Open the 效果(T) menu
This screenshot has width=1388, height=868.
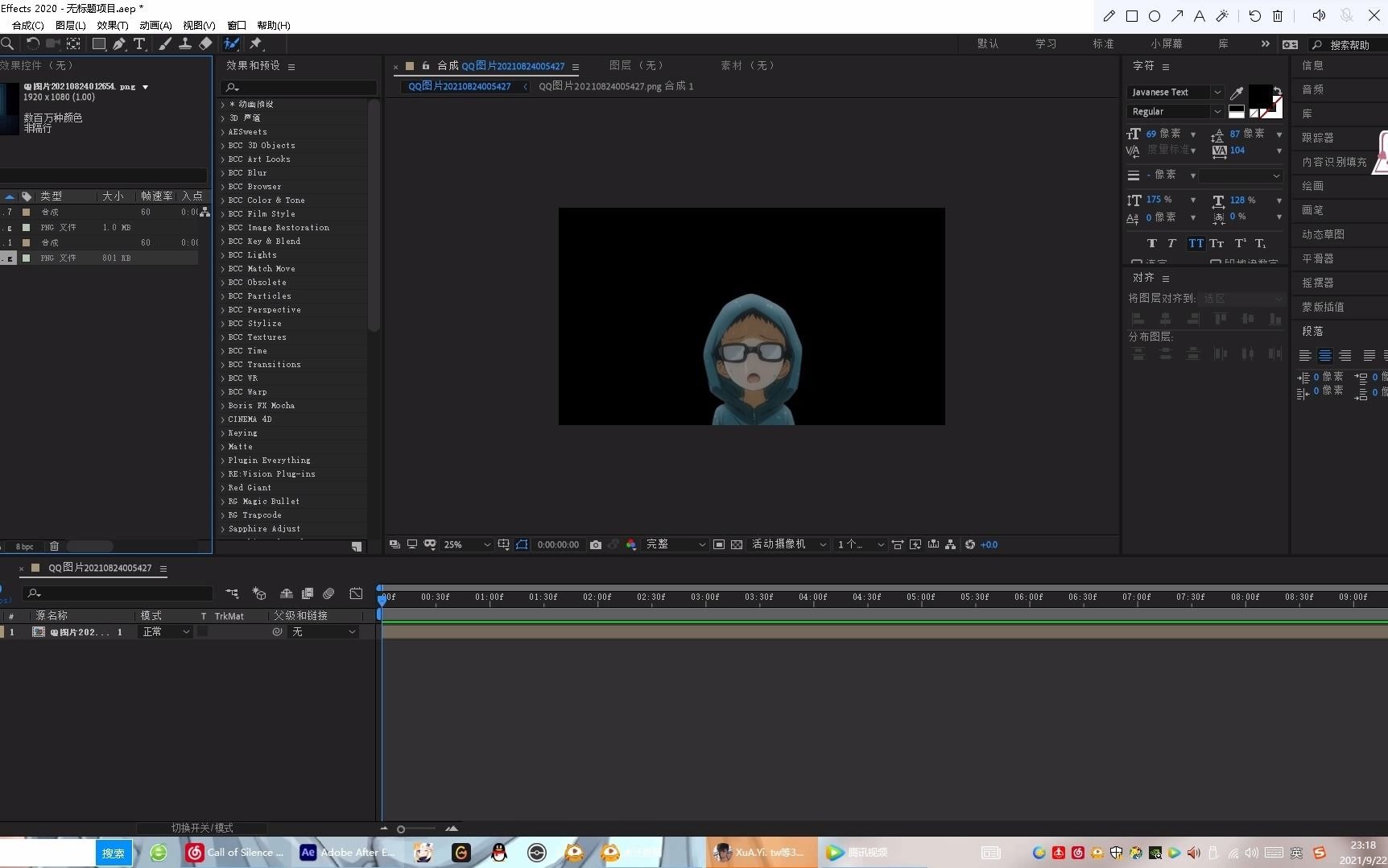[113, 25]
